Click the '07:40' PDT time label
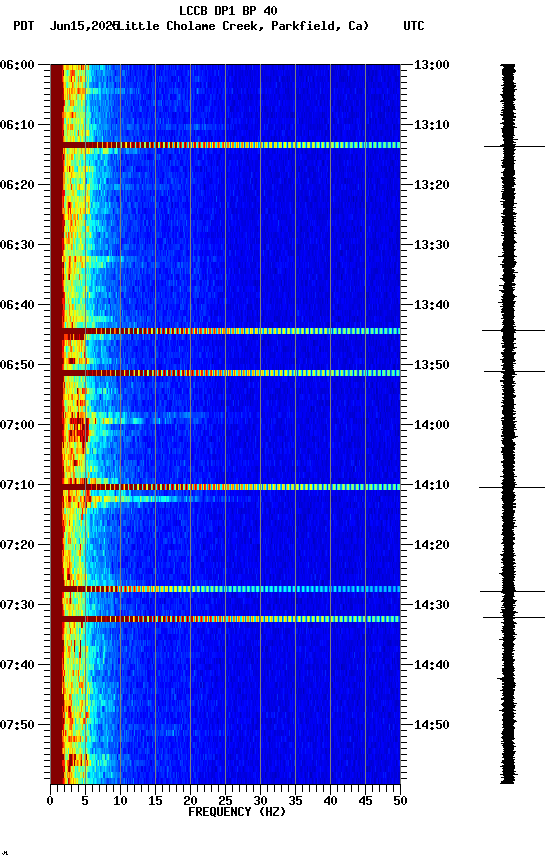Image resolution: width=552 pixels, height=864 pixels. tap(17, 666)
